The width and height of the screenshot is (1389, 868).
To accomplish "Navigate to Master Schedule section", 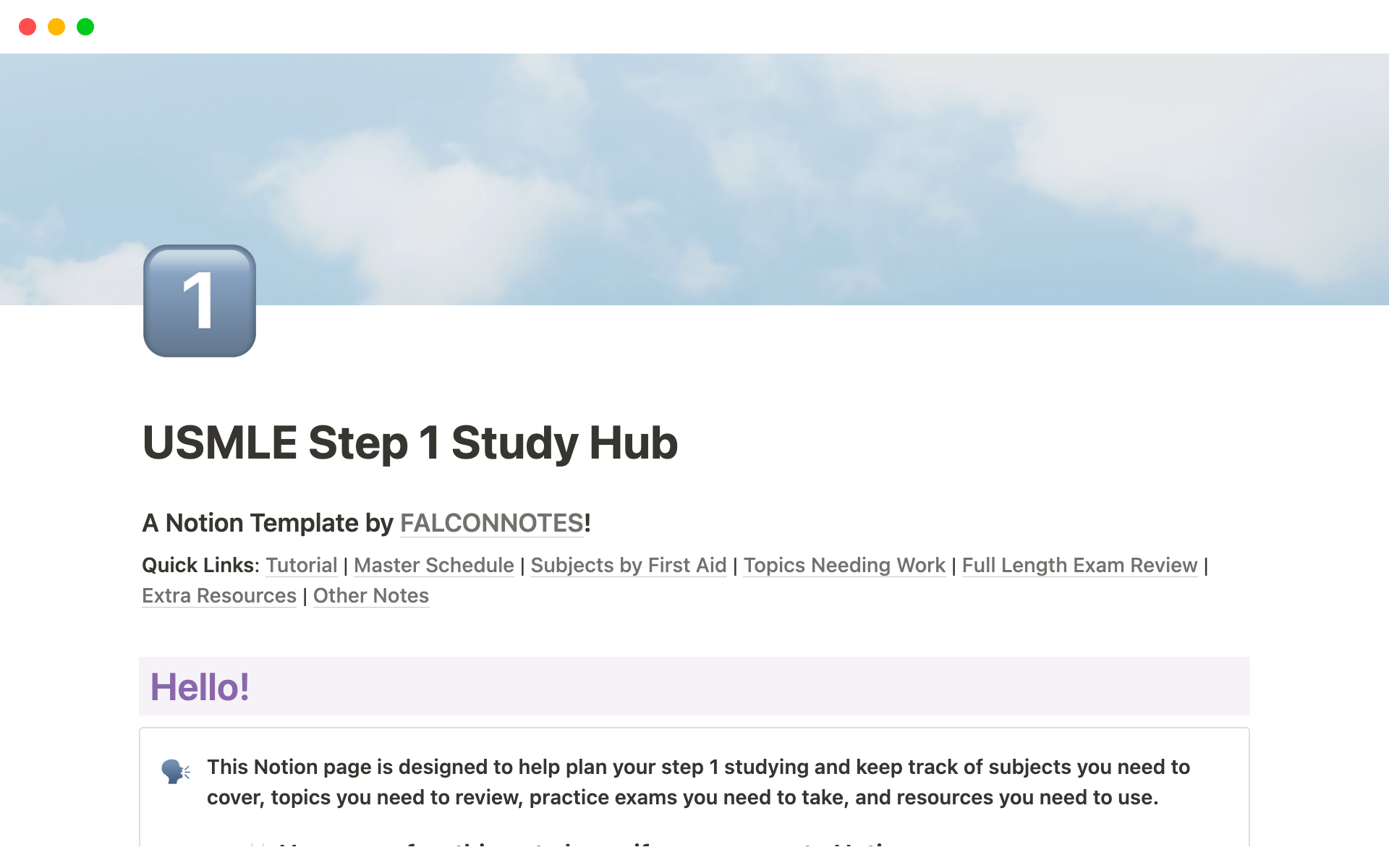I will click(x=433, y=564).
